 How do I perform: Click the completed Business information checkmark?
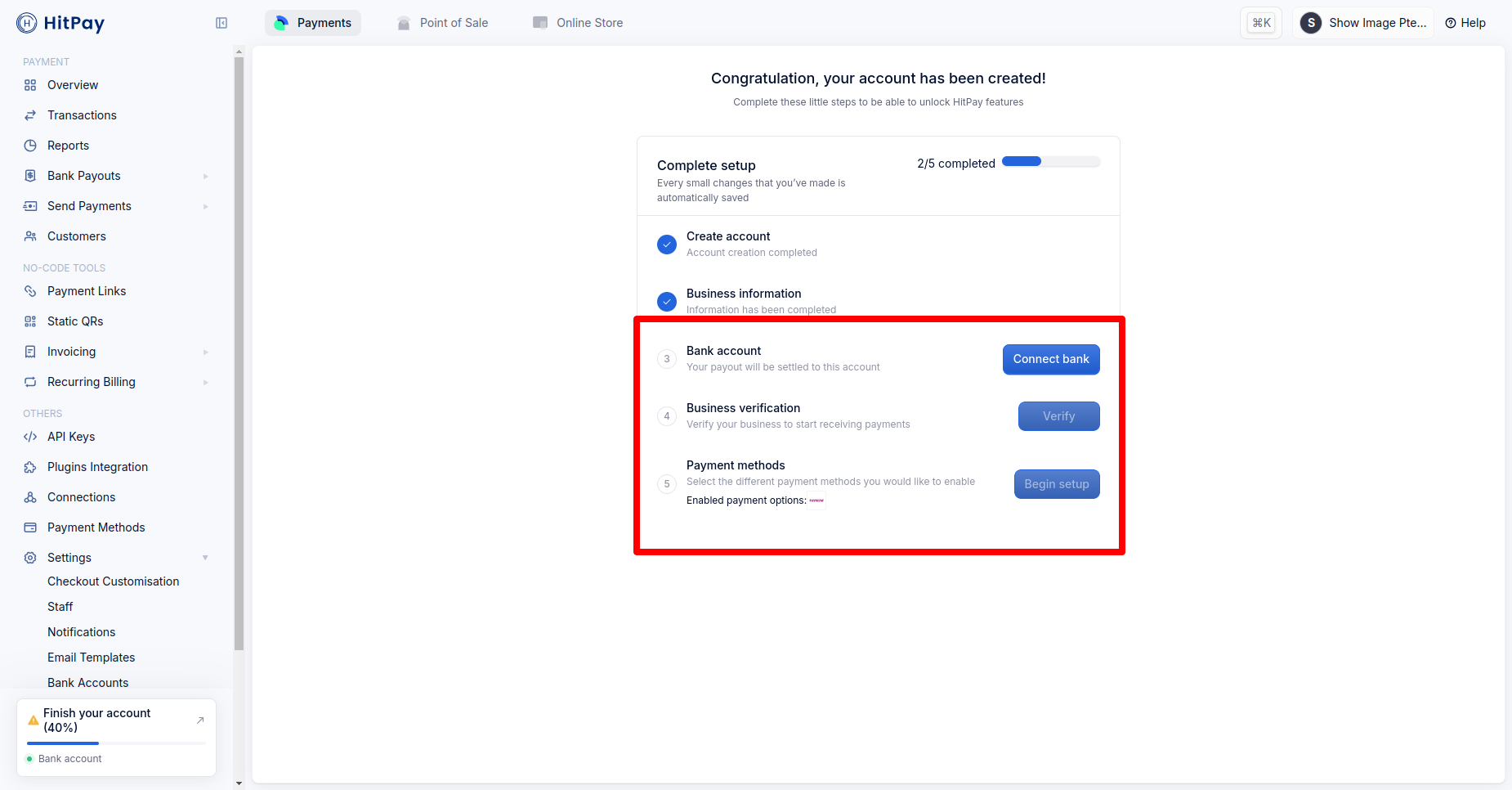tap(667, 302)
